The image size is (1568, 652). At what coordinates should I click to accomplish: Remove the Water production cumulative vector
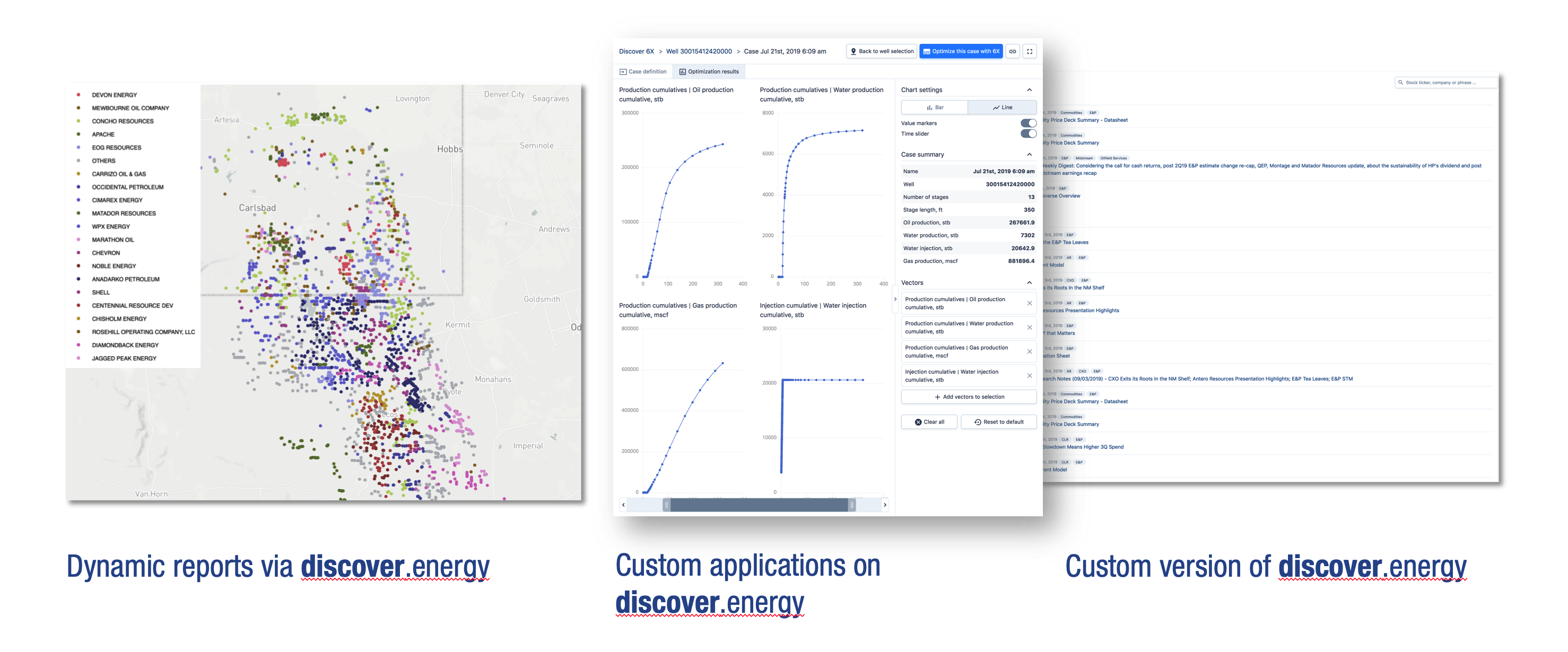pos(1029,328)
